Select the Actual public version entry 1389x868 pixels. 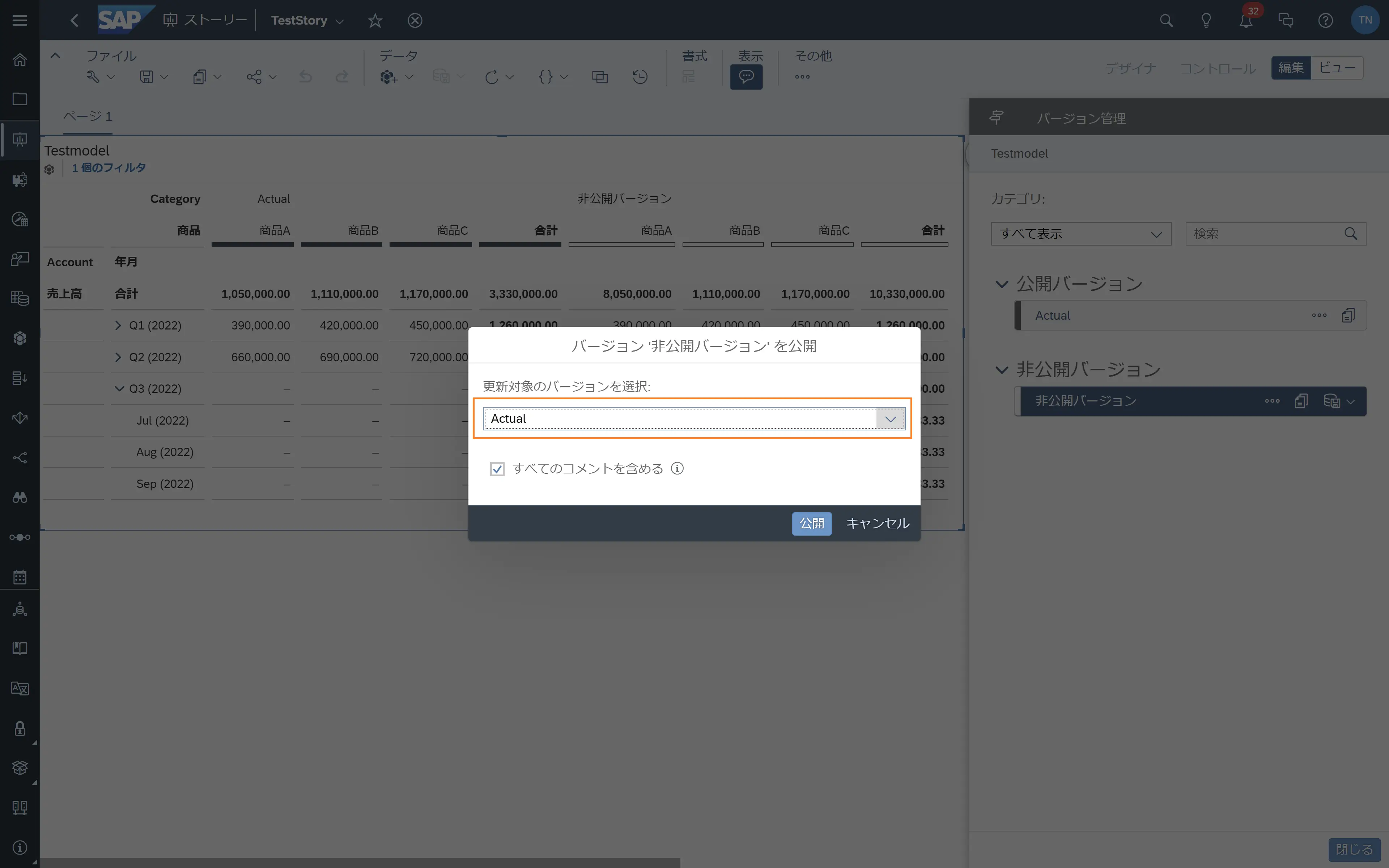tap(1190, 315)
